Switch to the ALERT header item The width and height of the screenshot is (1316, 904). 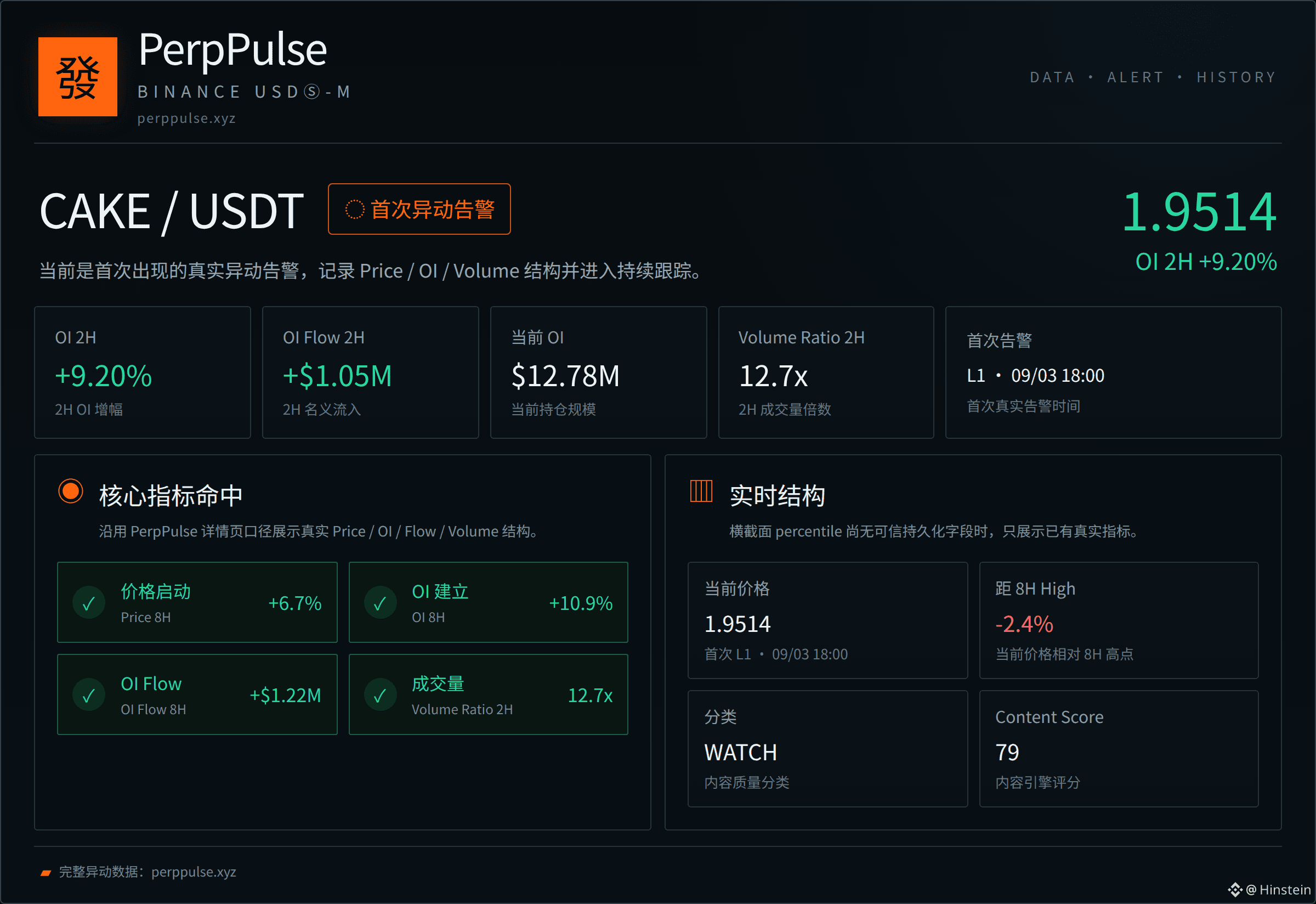pos(1136,77)
